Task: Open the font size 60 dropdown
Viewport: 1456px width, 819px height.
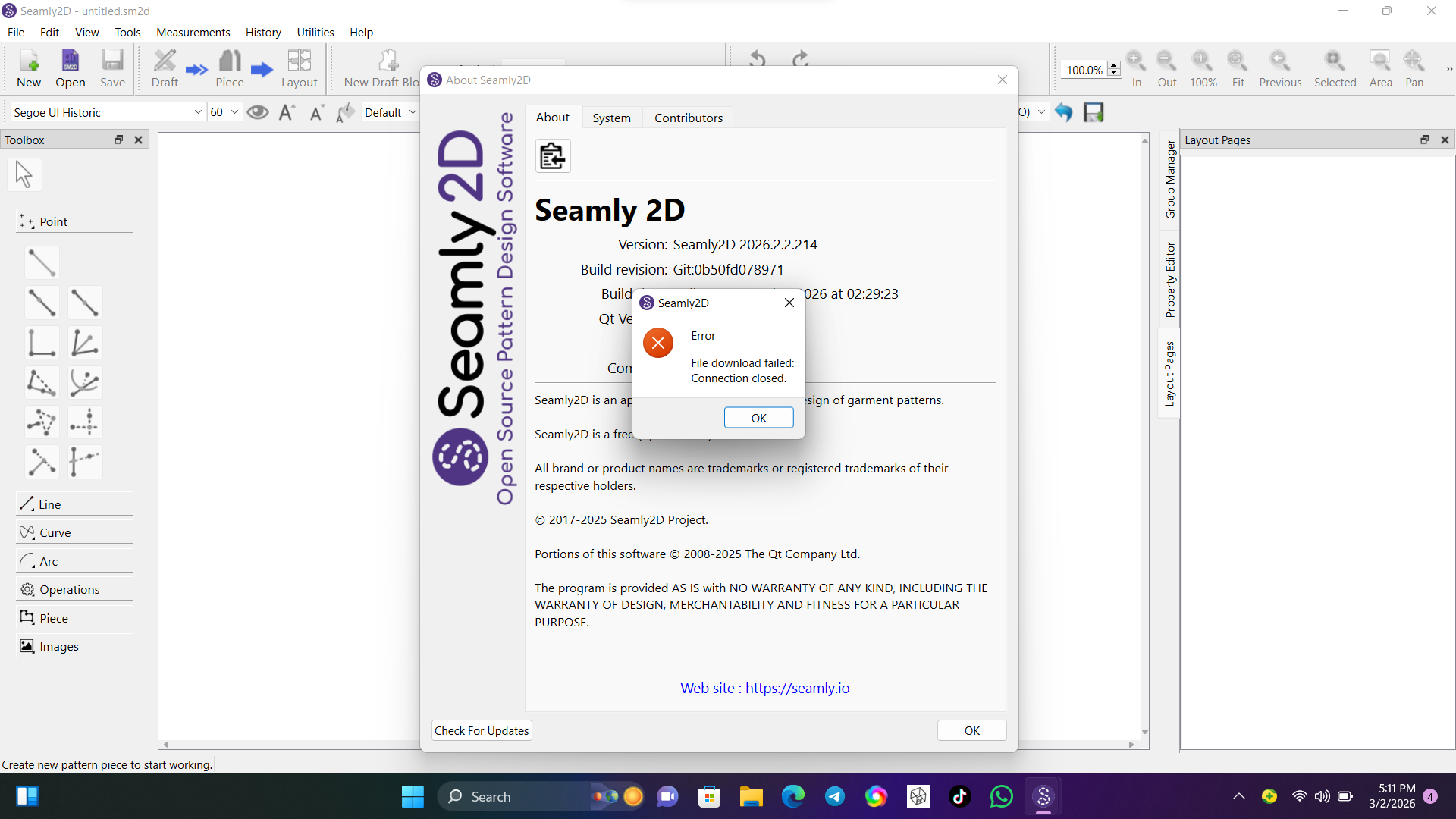Action: 234,112
